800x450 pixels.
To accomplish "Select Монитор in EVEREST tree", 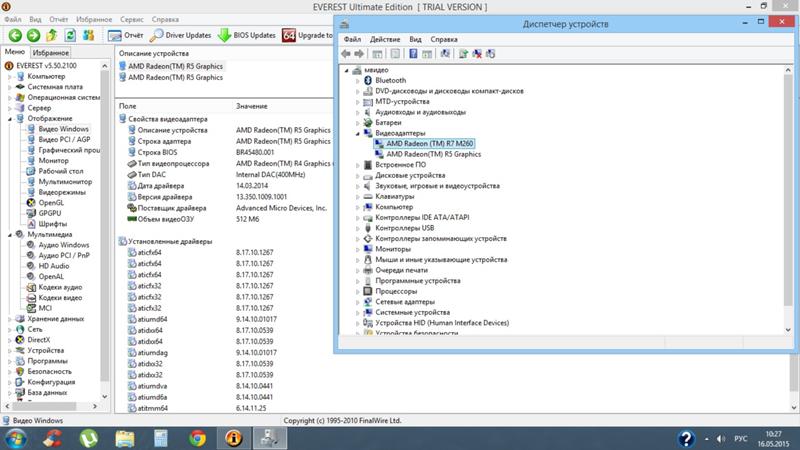I will pos(54,160).
